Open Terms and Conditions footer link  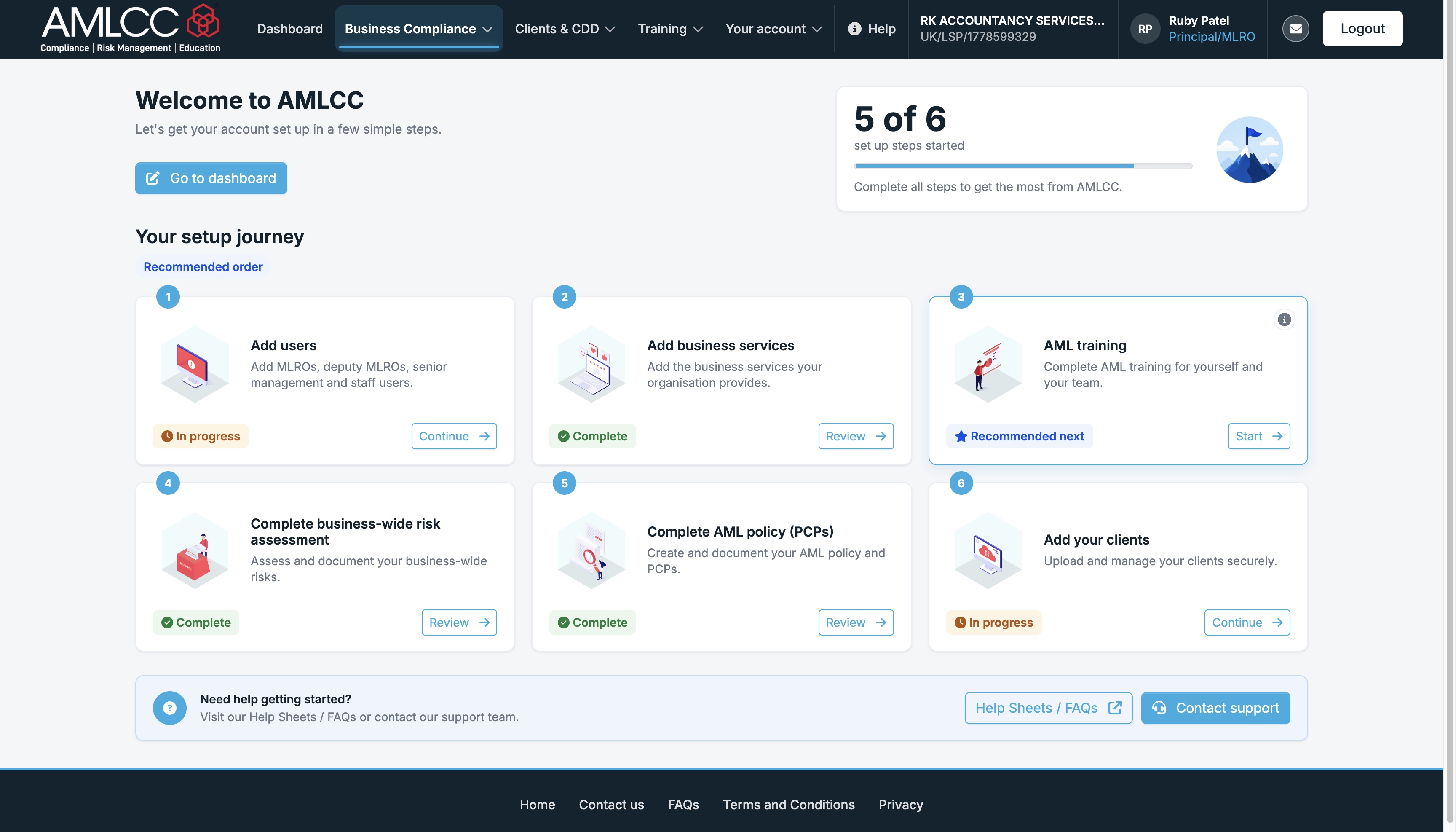pos(788,805)
